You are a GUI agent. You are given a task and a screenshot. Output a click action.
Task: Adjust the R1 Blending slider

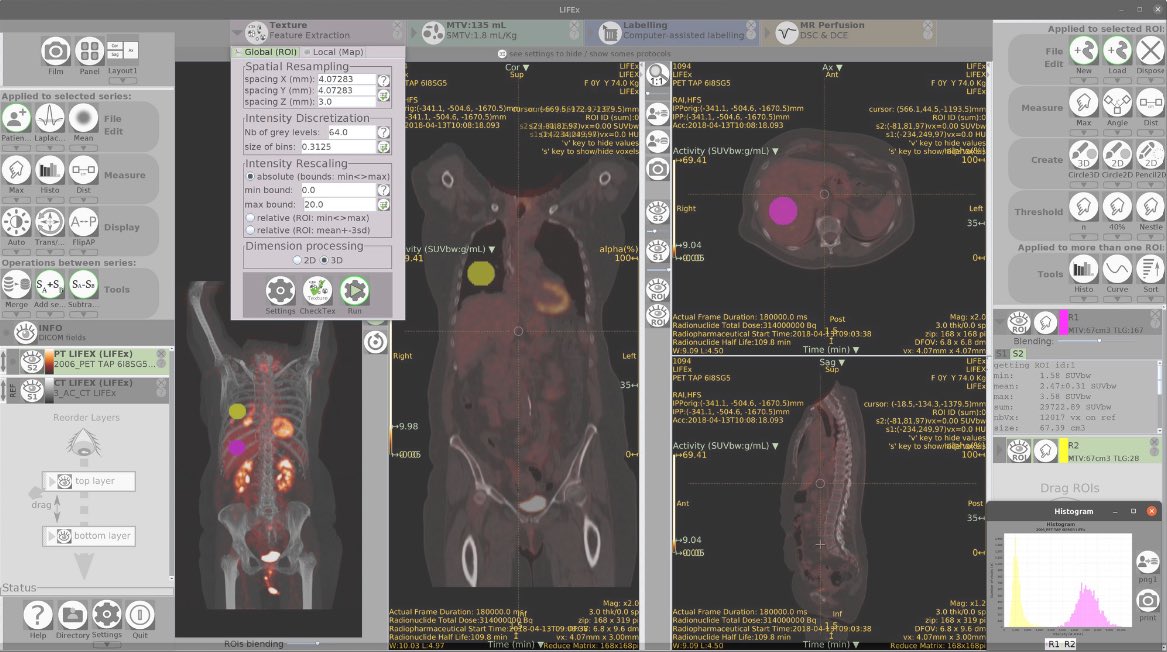(x=1099, y=341)
